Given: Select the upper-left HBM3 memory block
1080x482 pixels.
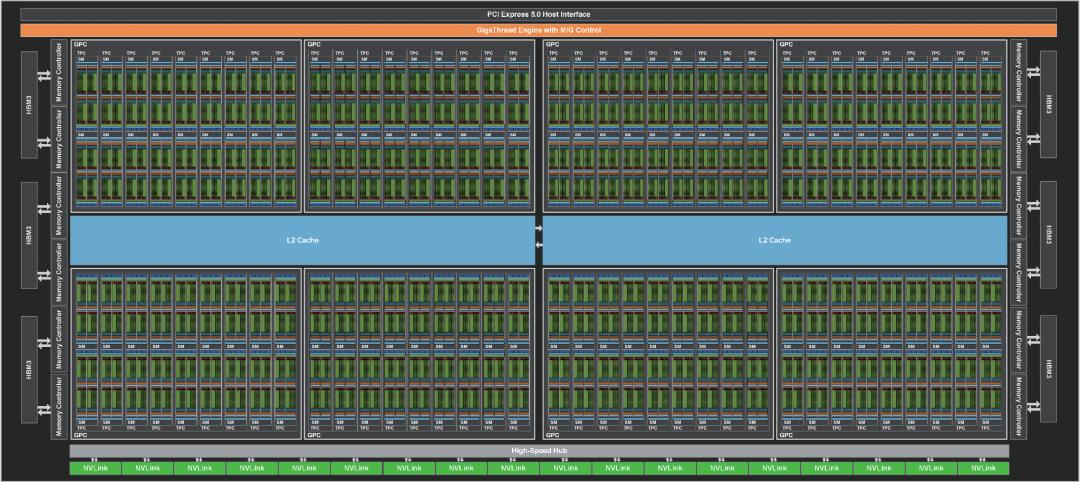Looking at the screenshot, I should click(x=29, y=105).
